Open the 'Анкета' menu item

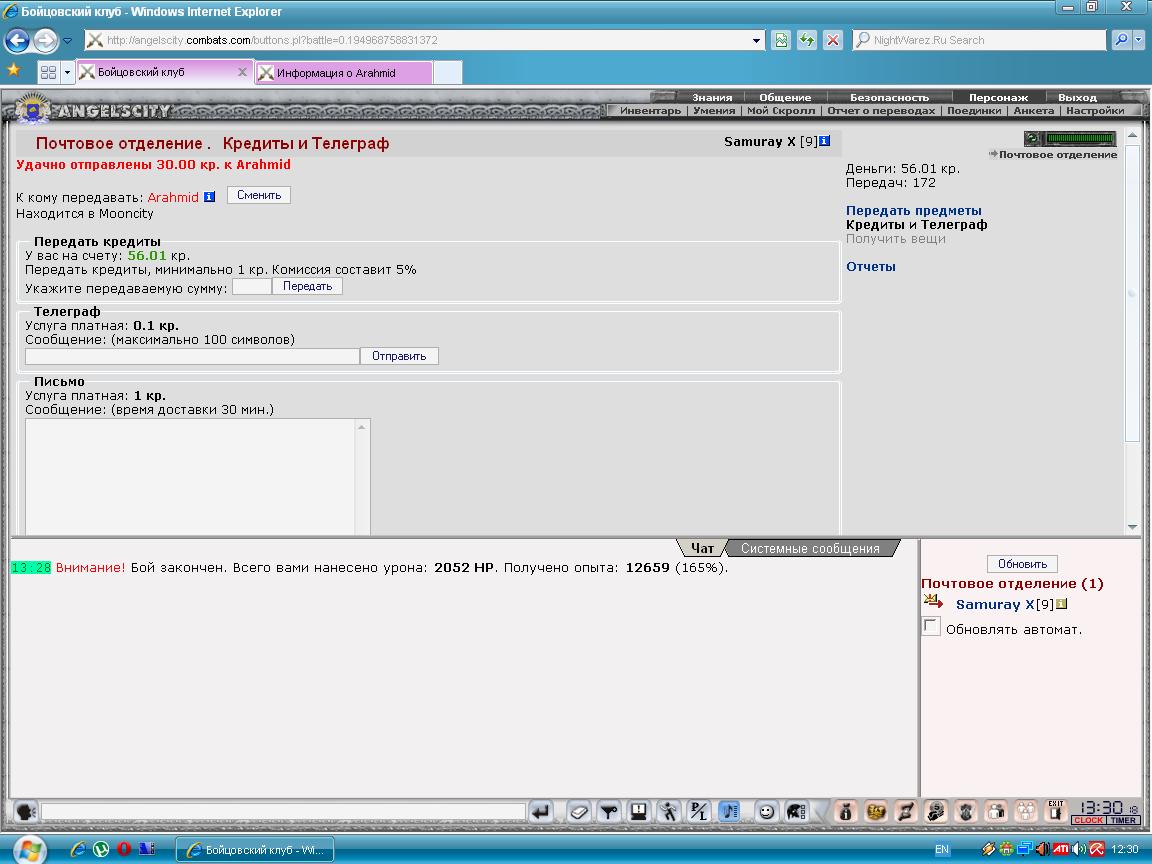coord(1034,110)
